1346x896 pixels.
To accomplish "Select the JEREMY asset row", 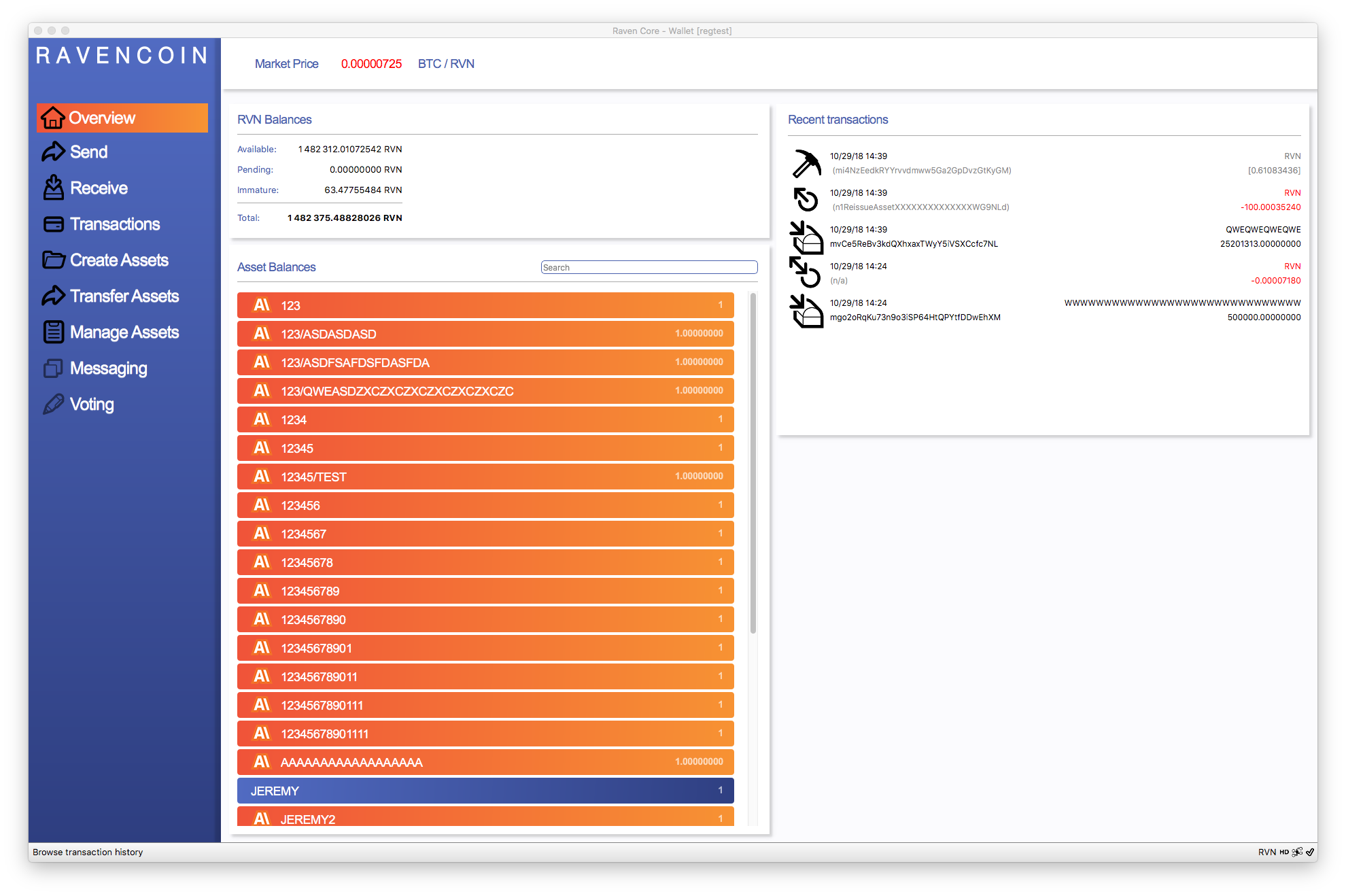I will (485, 791).
